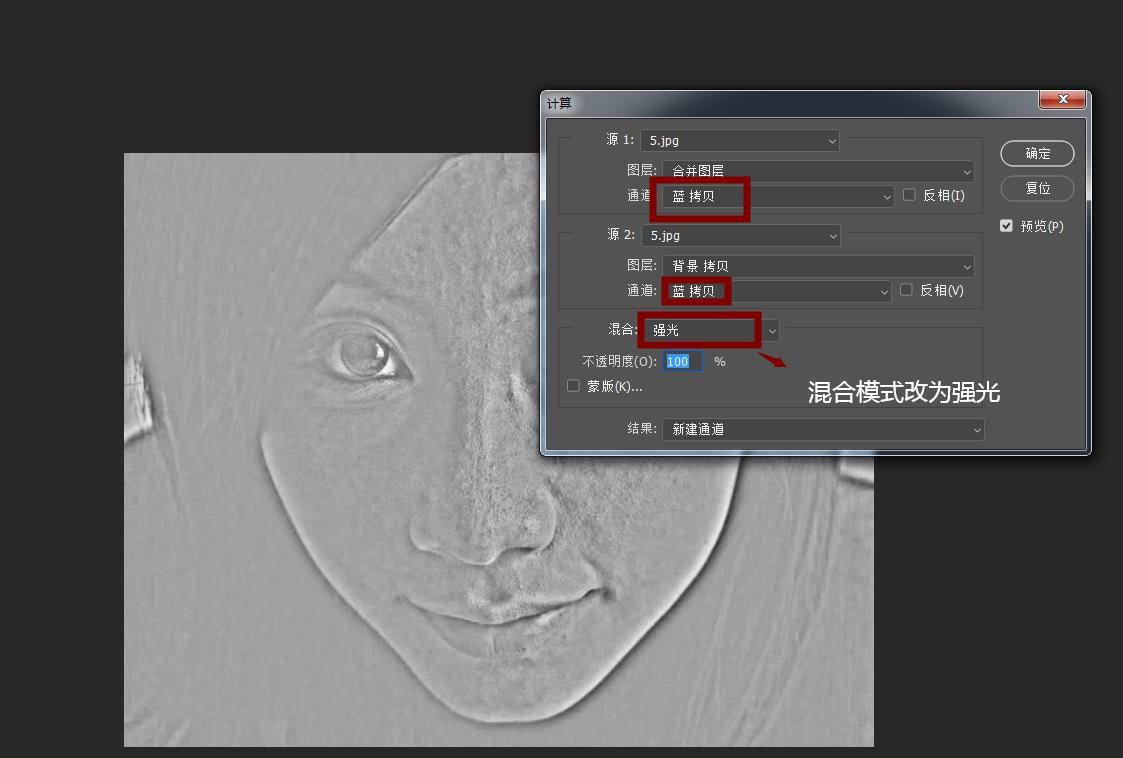Open the 结果 dropdown 新建通道
This screenshot has height=758, width=1123.
tap(823, 429)
